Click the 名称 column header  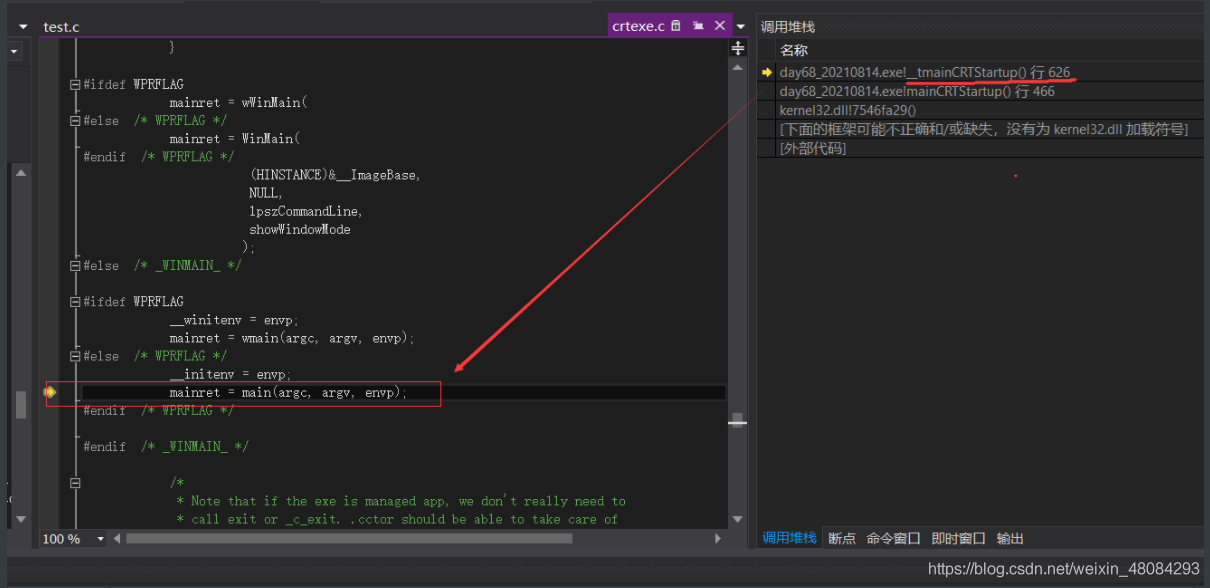click(x=794, y=50)
